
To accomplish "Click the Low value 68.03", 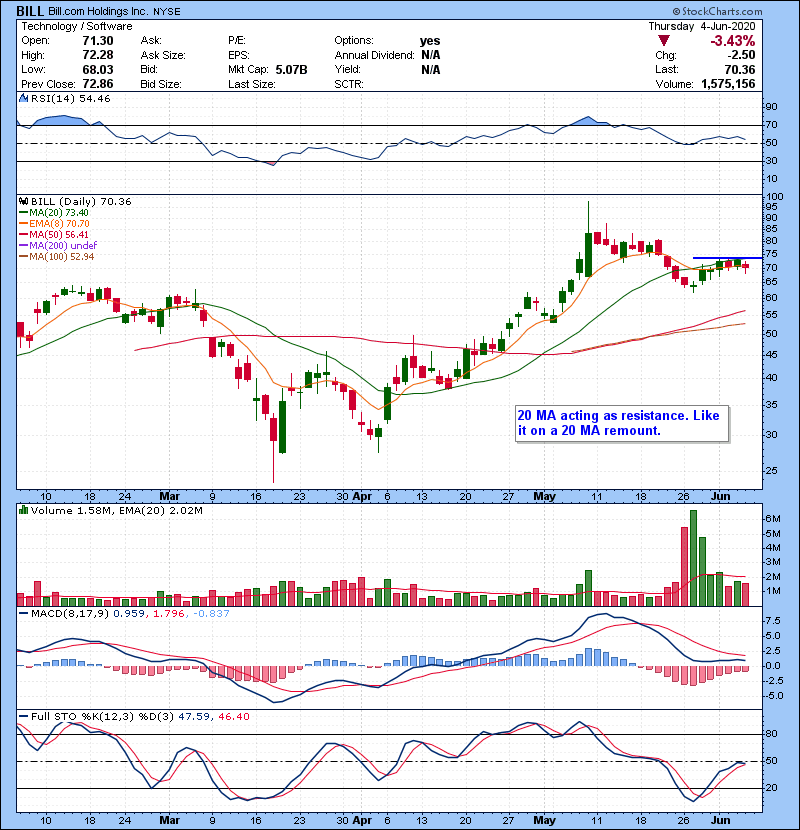I will click(97, 69).
